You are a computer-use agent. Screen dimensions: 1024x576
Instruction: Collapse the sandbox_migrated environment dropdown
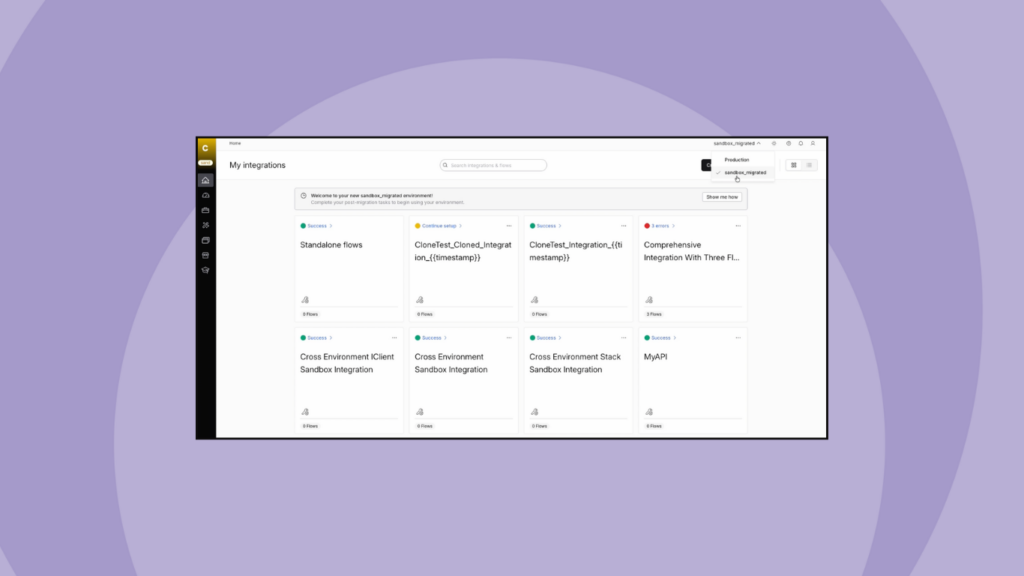click(x=737, y=143)
